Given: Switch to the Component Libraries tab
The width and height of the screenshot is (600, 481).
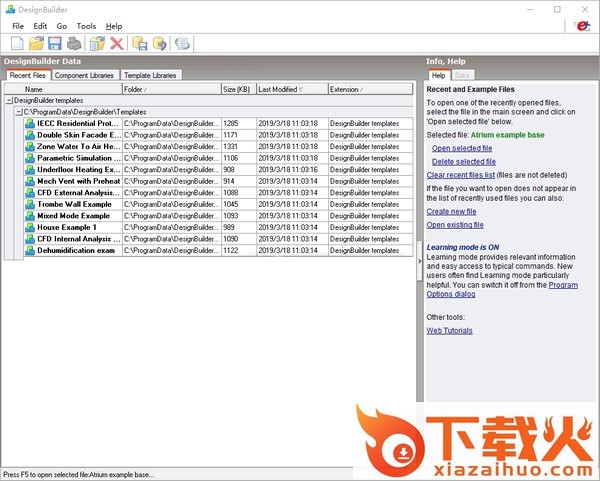Looking at the screenshot, I should coord(85,75).
